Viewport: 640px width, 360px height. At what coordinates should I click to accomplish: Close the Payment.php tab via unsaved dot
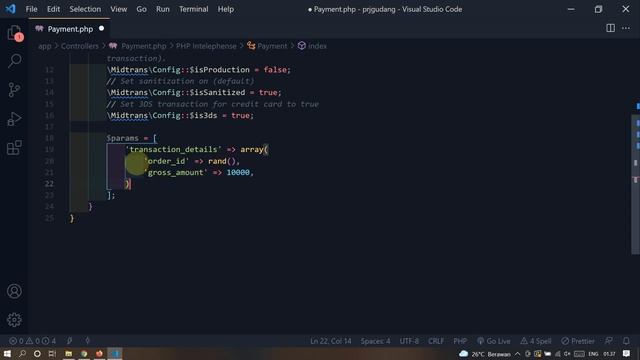(101, 28)
